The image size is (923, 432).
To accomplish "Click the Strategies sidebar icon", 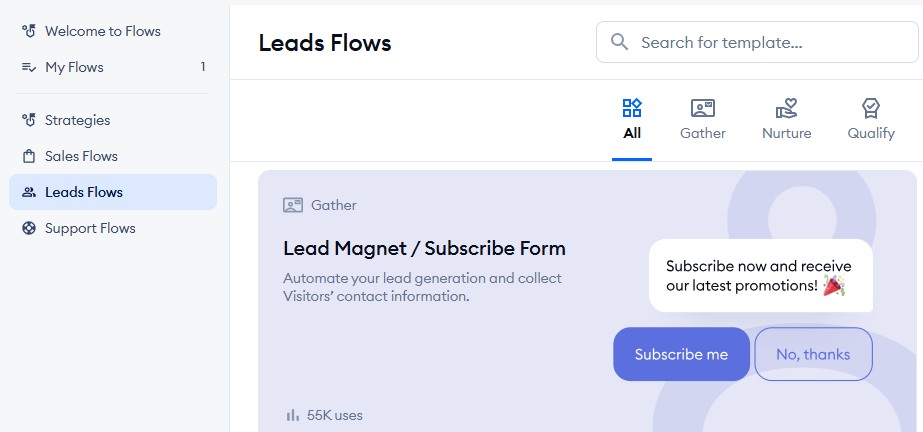I will coord(29,120).
